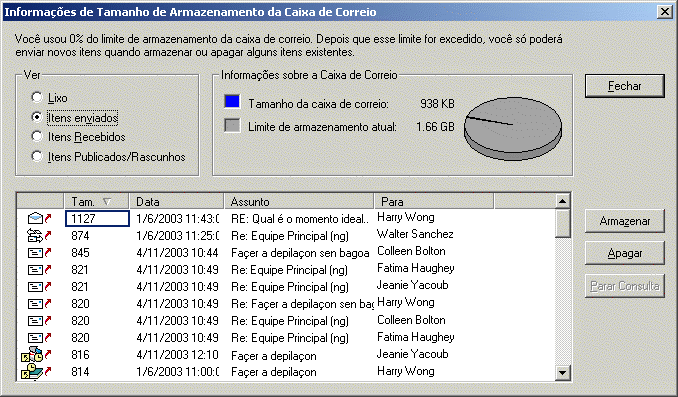Click the Data column header
The image size is (678, 397).
pos(176,202)
